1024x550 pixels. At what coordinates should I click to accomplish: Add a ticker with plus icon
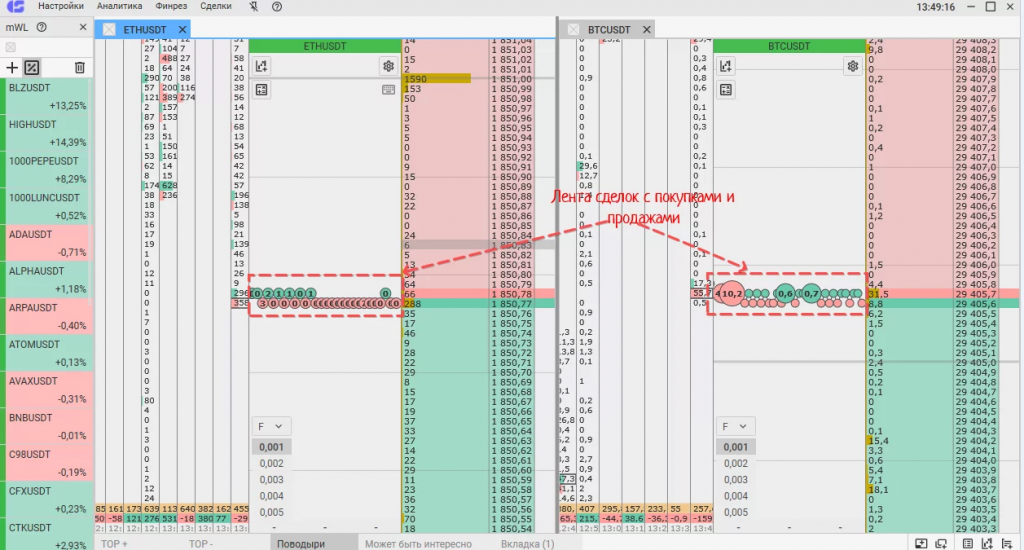pos(12,67)
